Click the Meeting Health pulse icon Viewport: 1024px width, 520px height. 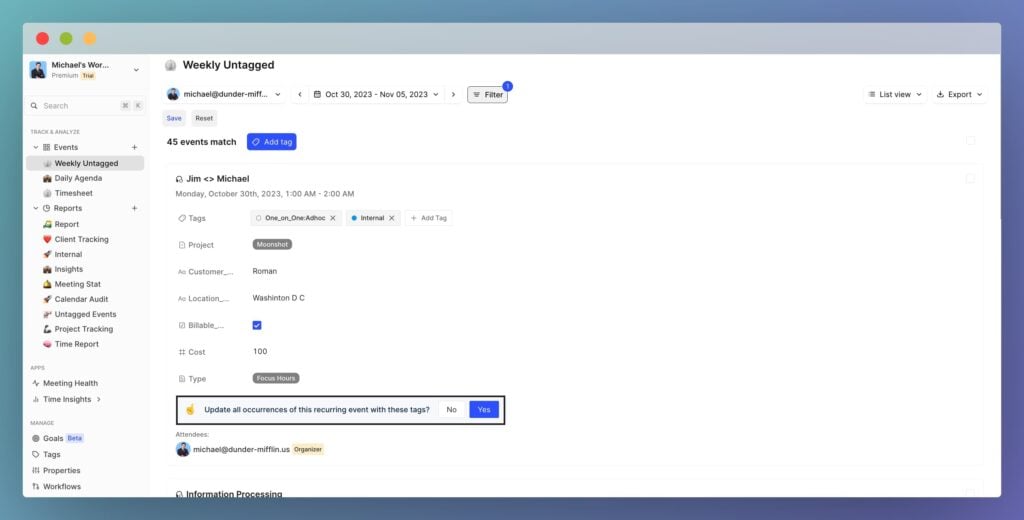[x=36, y=383]
